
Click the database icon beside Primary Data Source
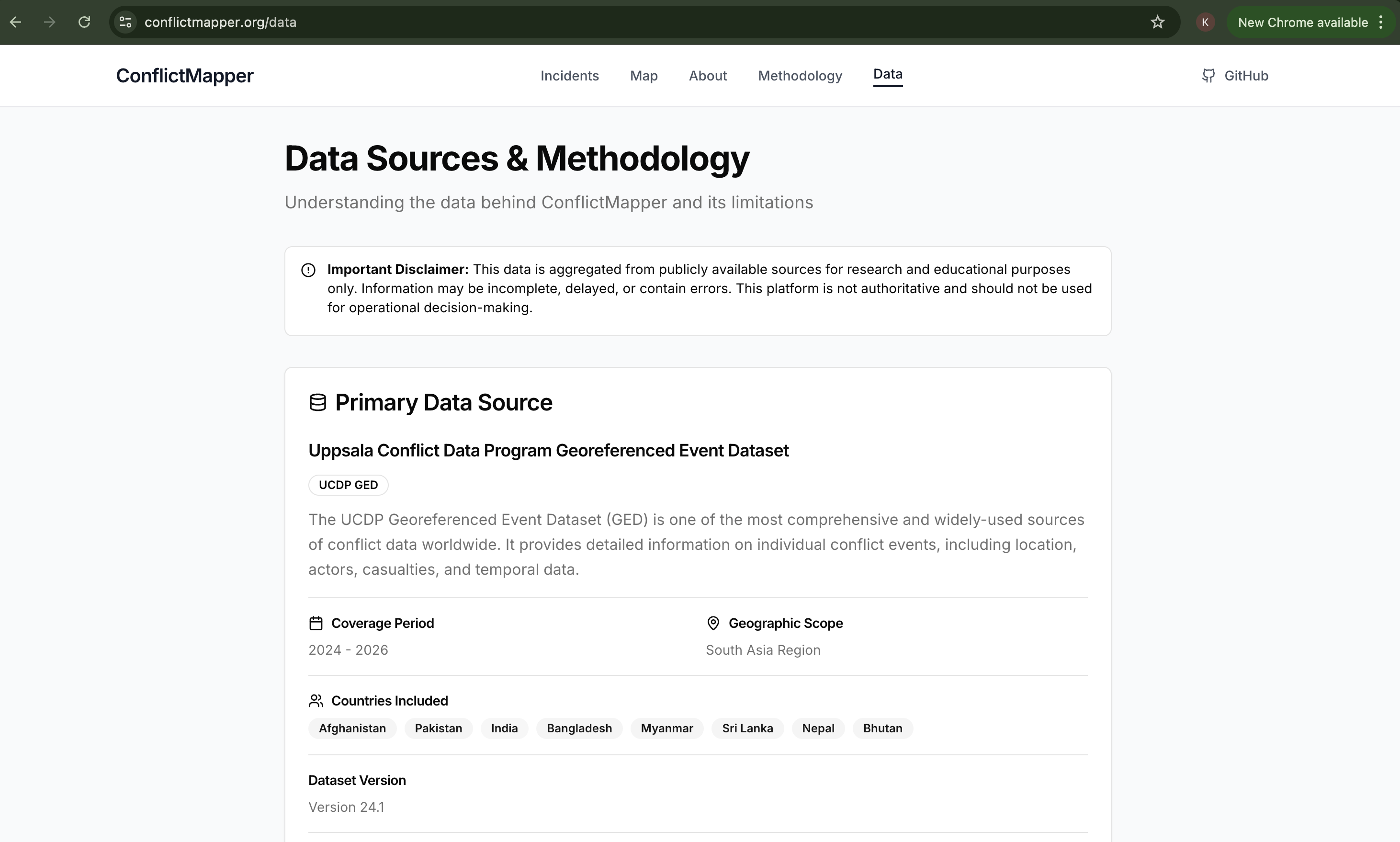pyautogui.click(x=317, y=402)
